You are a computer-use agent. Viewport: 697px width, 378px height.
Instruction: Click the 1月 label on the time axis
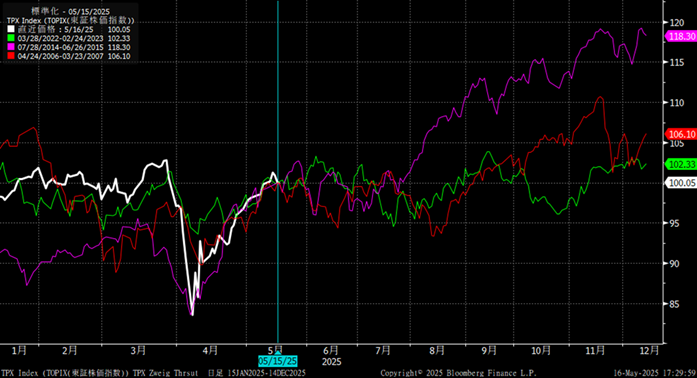19,350
